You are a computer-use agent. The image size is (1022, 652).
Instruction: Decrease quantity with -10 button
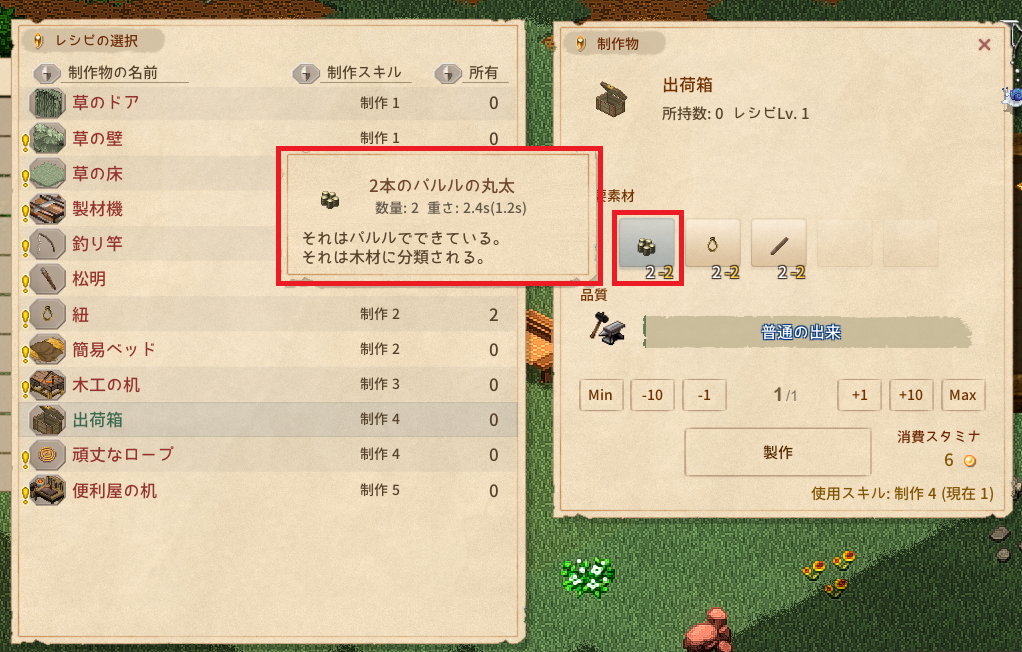point(652,395)
